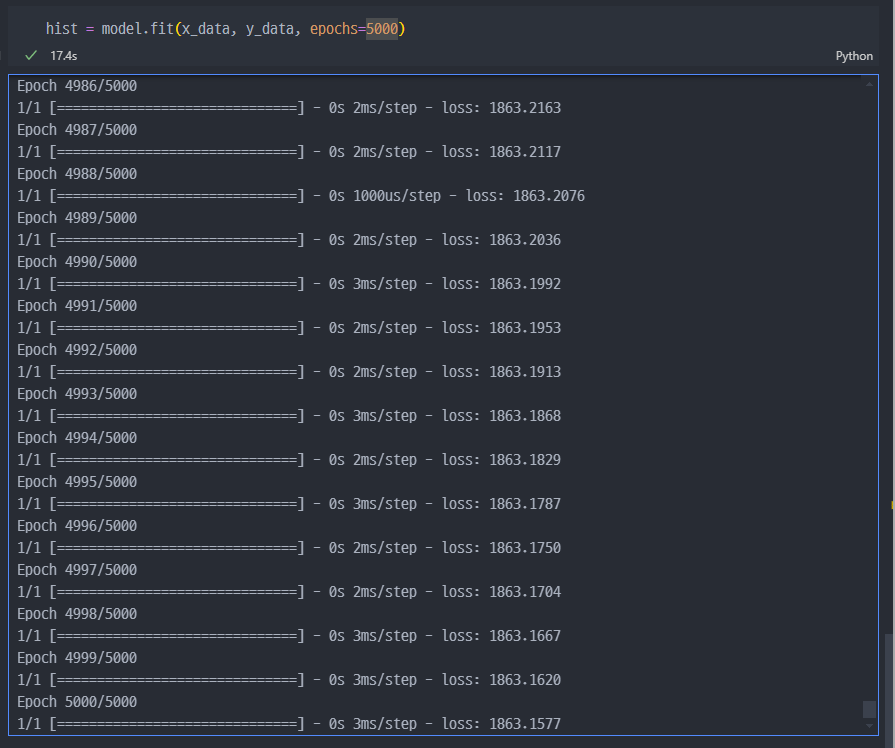
Task: Click the output scroll up arrow
Action: [x=869, y=85]
